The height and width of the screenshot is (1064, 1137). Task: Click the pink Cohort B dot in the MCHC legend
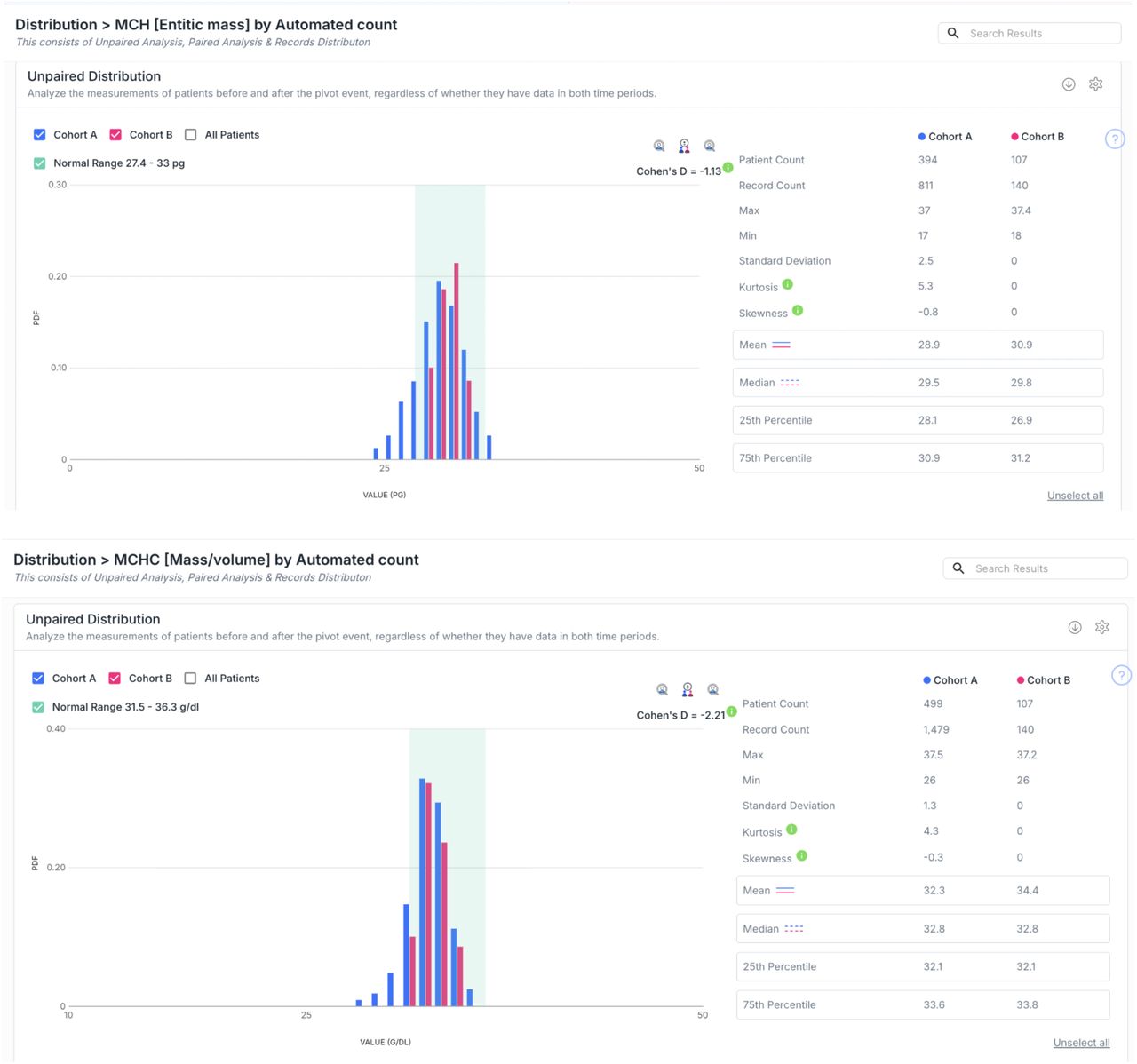click(x=1021, y=680)
